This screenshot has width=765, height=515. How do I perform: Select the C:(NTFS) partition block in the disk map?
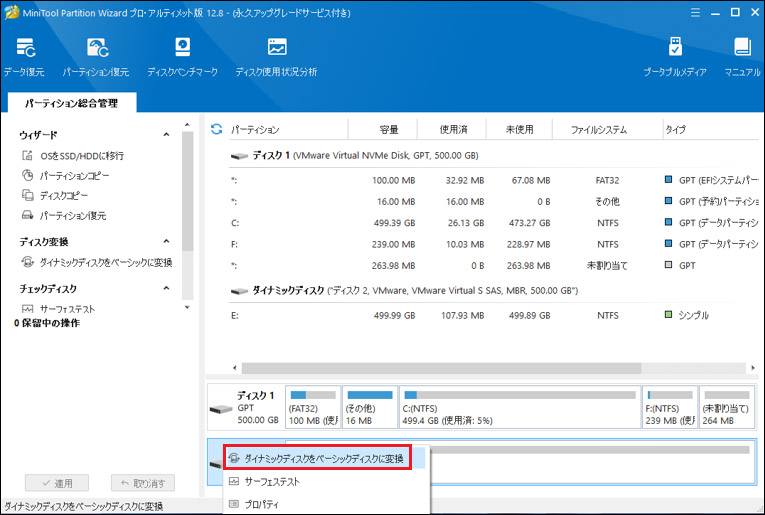[518, 407]
